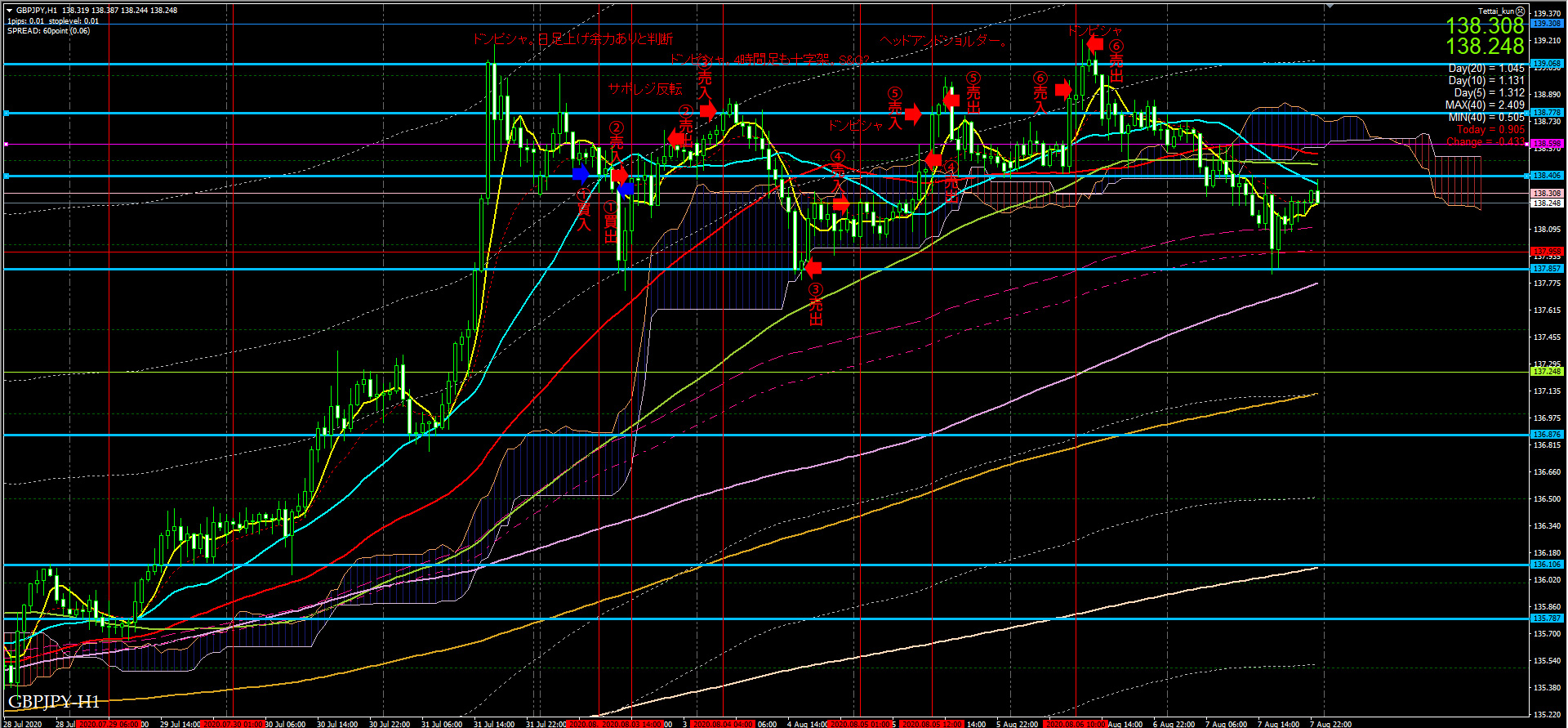This screenshot has width=1568, height=728.
Task: Select the ヘッドアンドショルダー annotation text
Action: pyautogui.click(x=946, y=41)
